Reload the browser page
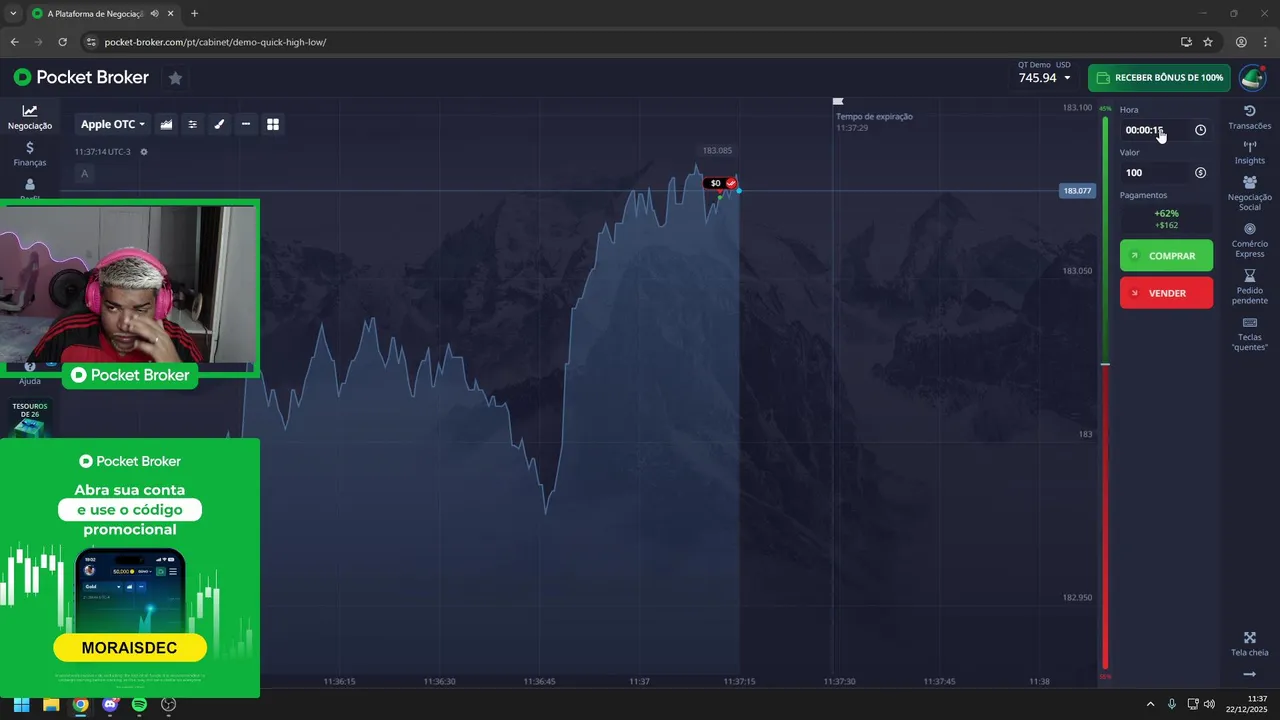The image size is (1280, 720). (x=62, y=42)
